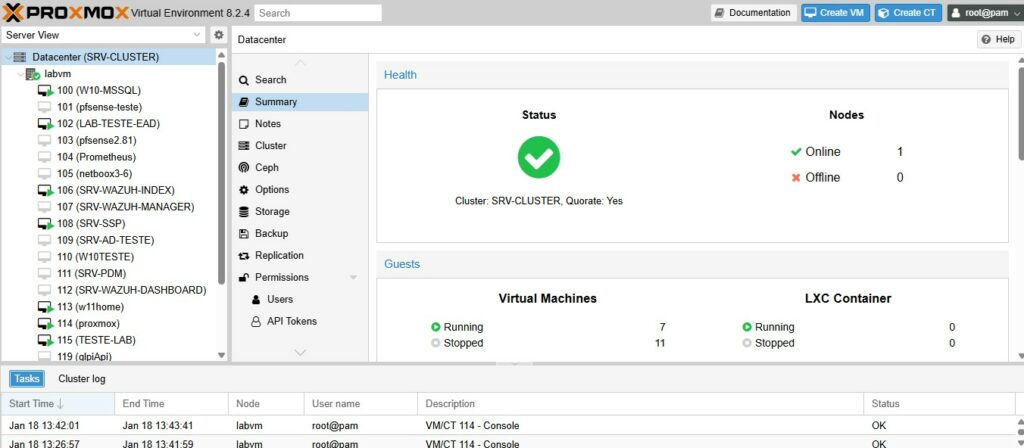Open the Server View dropdown

point(198,35)
